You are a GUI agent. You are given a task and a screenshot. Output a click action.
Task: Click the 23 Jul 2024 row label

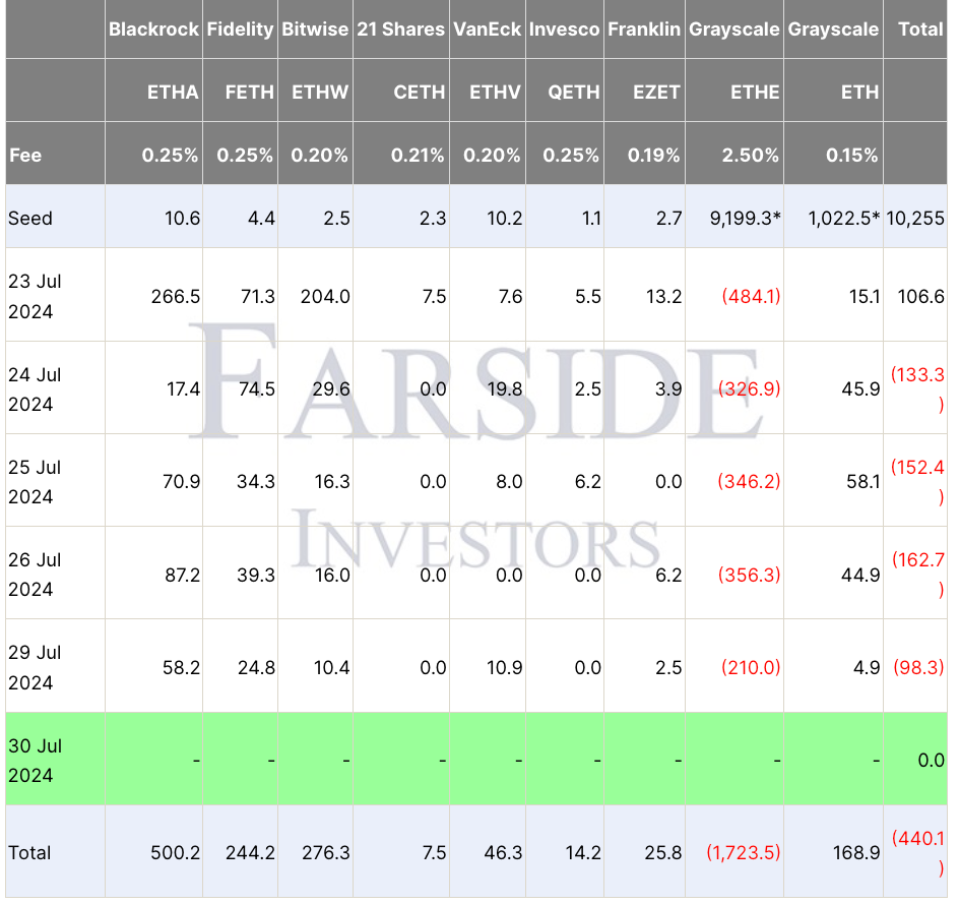35,296
